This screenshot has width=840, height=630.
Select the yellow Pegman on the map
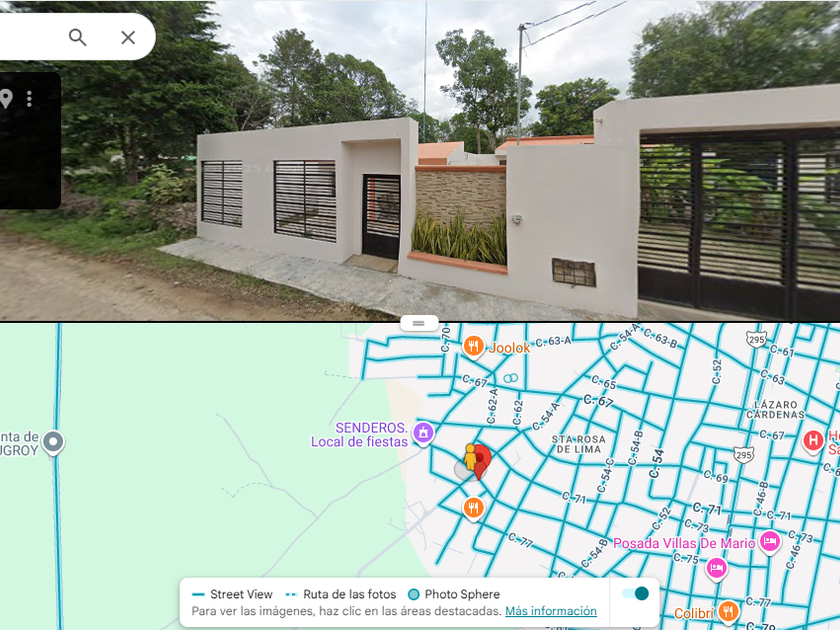470,457
